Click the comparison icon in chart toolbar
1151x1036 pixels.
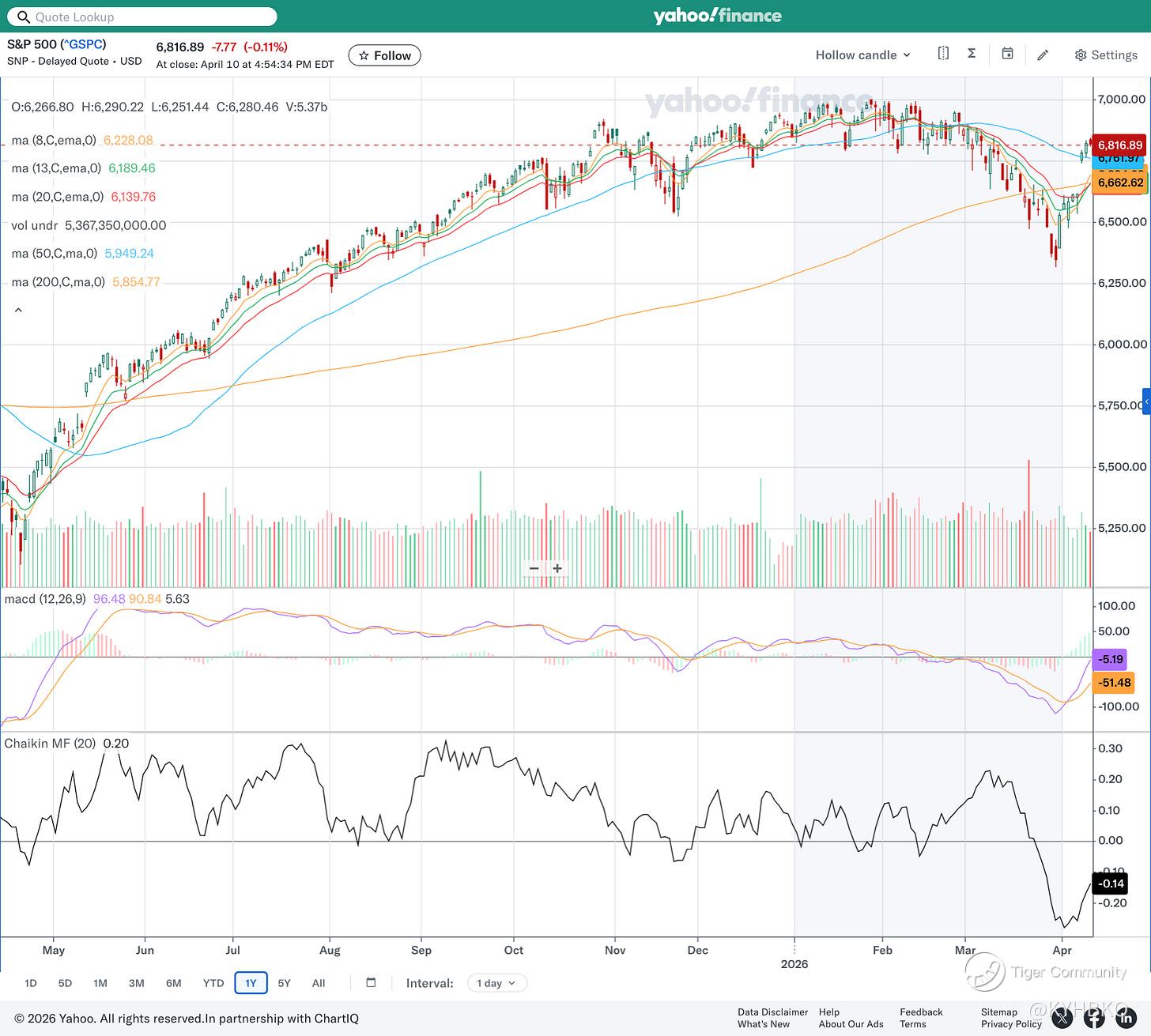coord(943,54)
